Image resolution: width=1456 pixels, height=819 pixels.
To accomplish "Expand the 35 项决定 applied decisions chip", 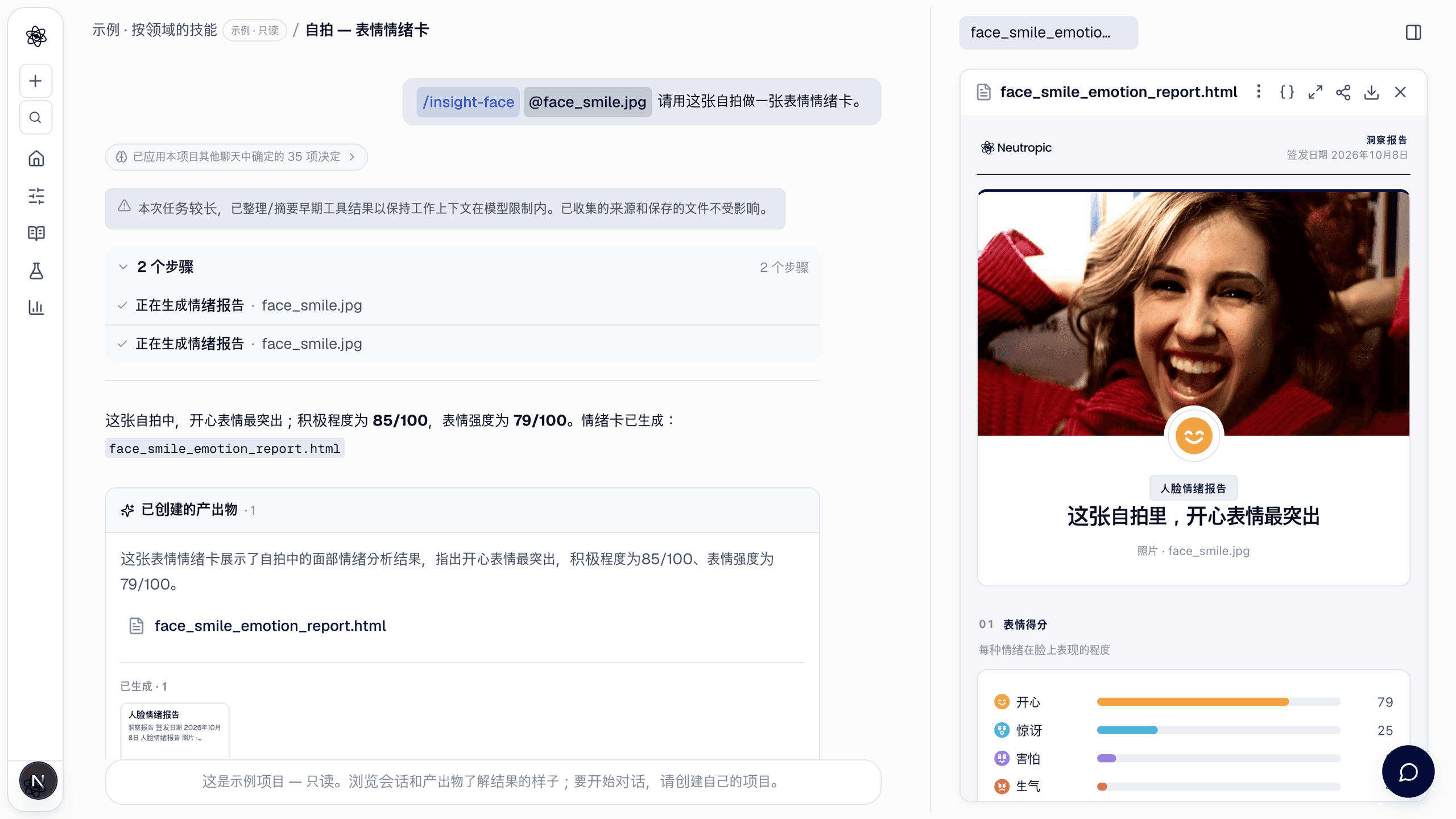I will click(236, 156).
